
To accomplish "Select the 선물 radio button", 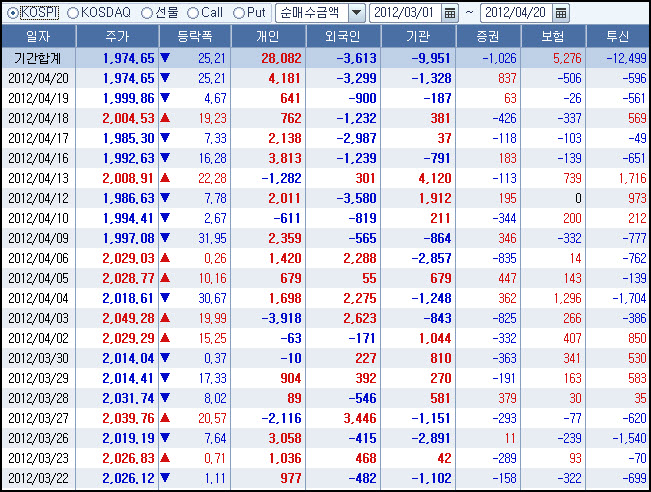I will [x=147, y=13].
